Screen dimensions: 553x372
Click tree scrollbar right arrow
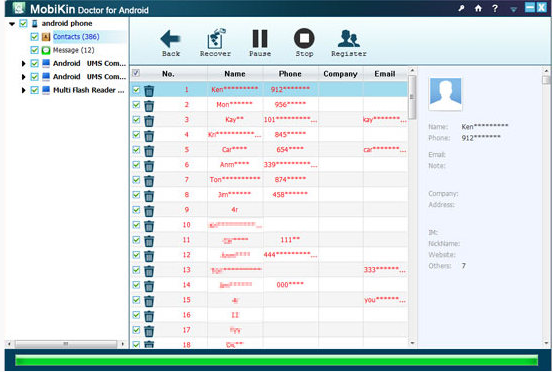pyautogui.click(x=122, y=343)
